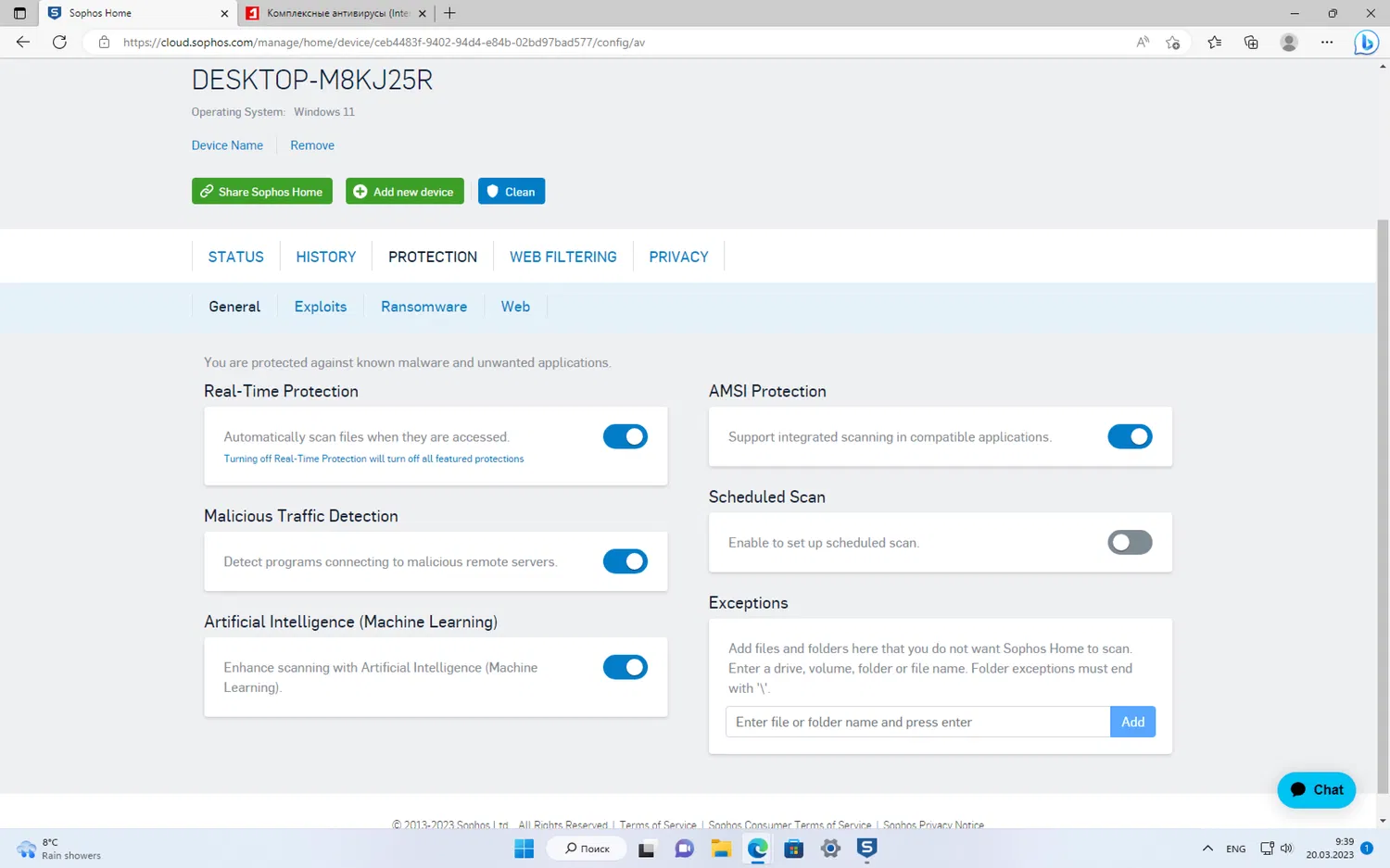Open the ENG input language indicator
Screen dimensions: 1390x868
1235,849
